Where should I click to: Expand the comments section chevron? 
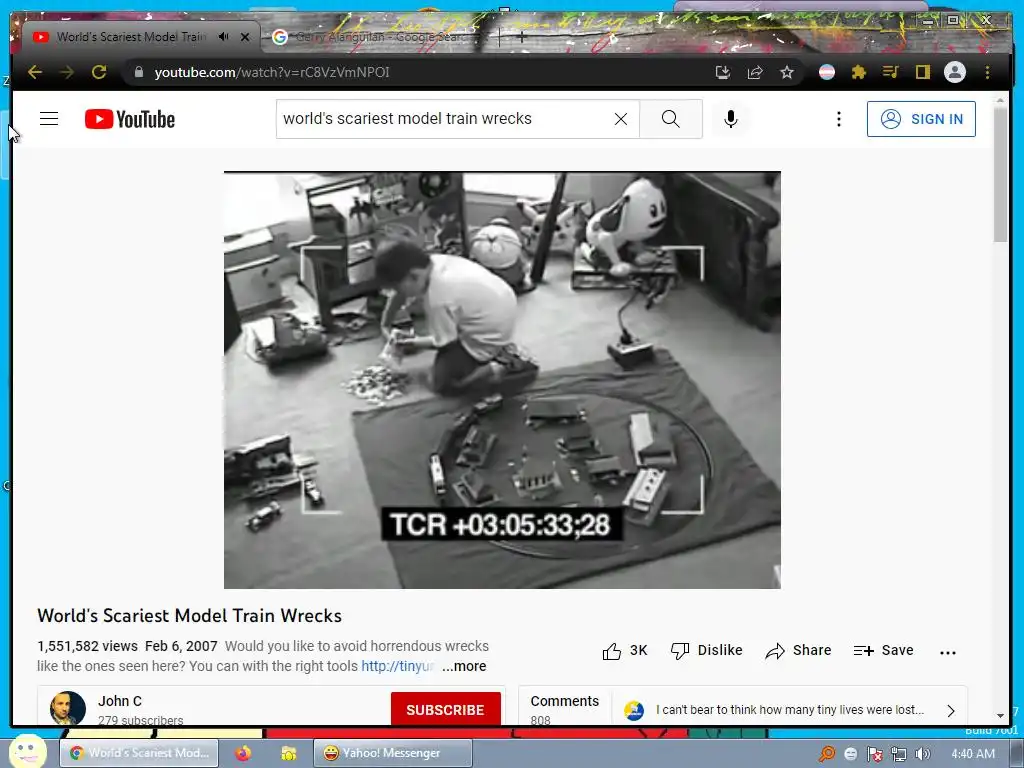pos(951,711)
